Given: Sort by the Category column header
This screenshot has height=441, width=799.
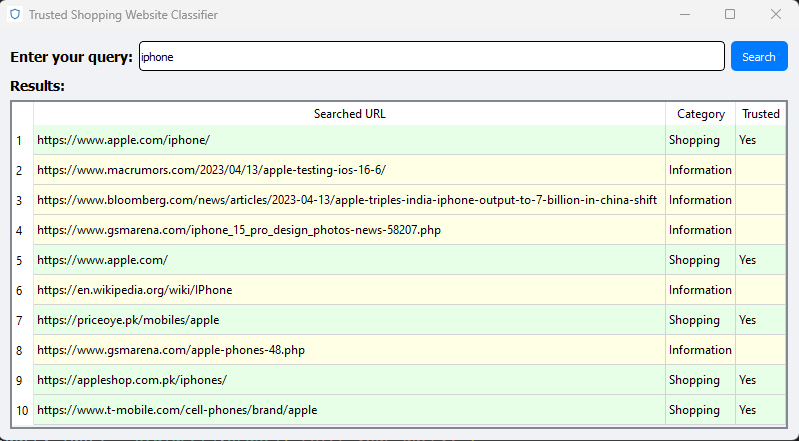Looking at the screenshot, I should tap(700, 114).
